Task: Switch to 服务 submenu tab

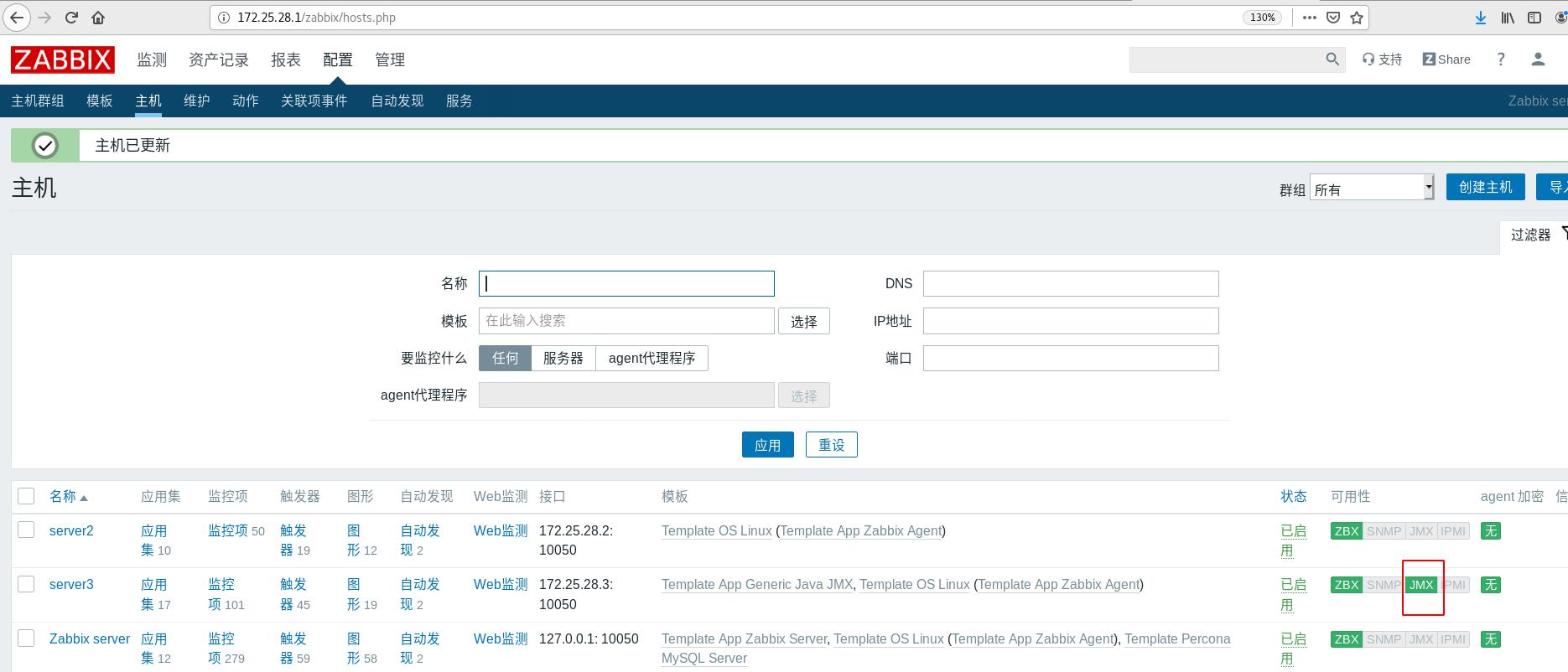Action: point(459,101)
